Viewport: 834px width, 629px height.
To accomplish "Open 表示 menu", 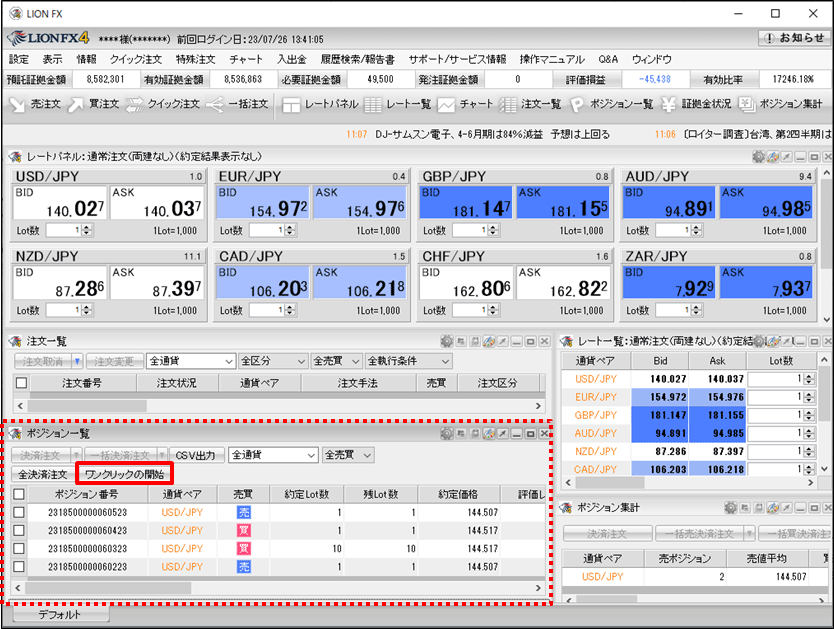I will (x=53, y=60).
